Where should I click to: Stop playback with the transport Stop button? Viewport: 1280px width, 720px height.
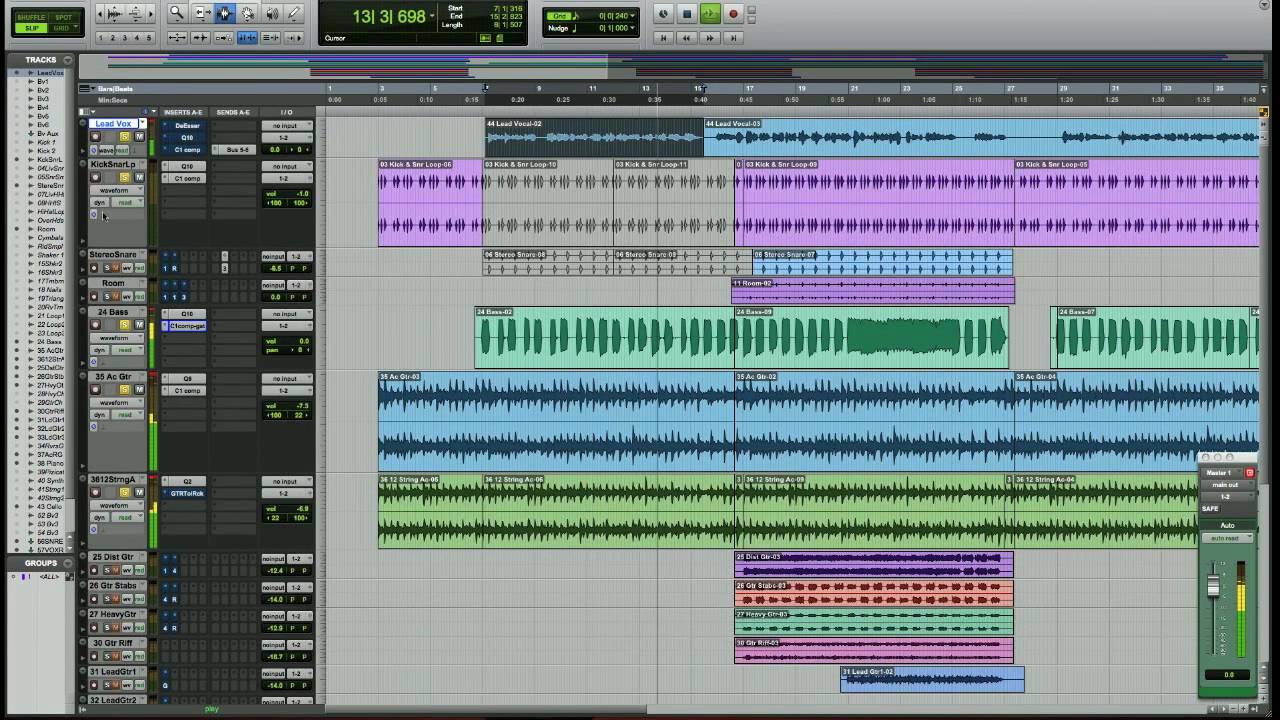pos(687,14)
